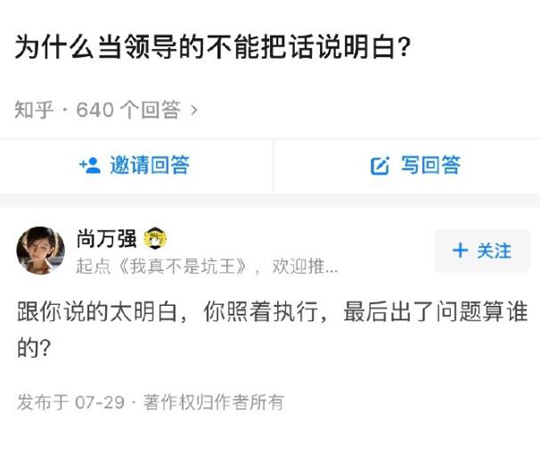Image resolution: width=540 pixels, height=462 pixels.
Task: Open the answer text starting 跟你说的太明白
Action: point(272,329)
